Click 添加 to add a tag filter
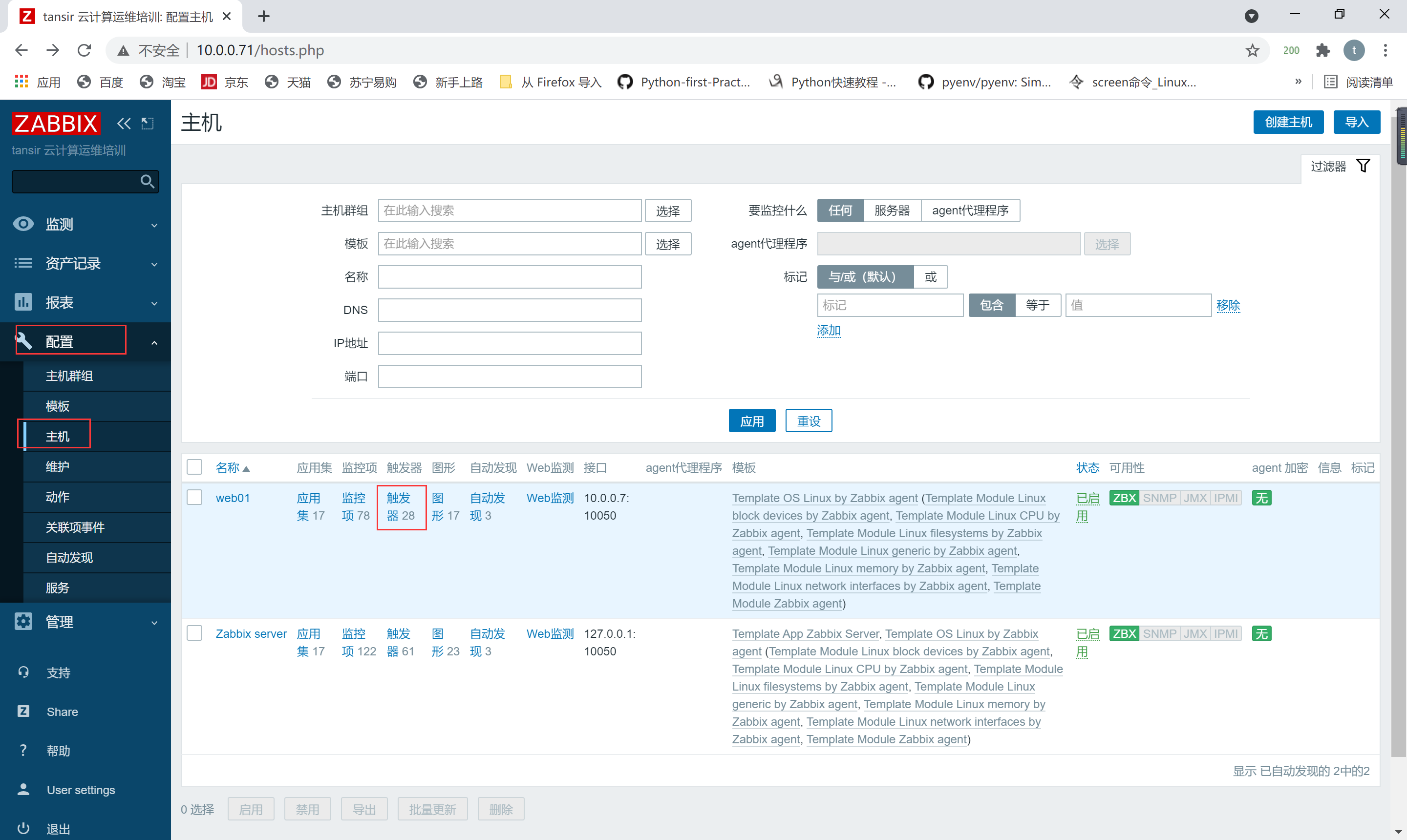Screen dimensions: 1407x840 click(829, 331)
